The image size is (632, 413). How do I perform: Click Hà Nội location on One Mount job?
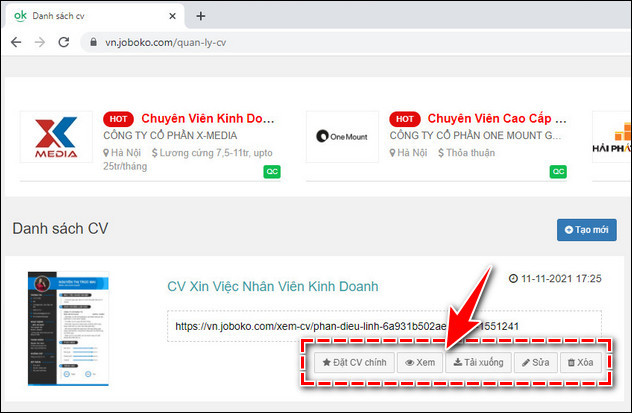pyautogui.click(x=408, y=153)
